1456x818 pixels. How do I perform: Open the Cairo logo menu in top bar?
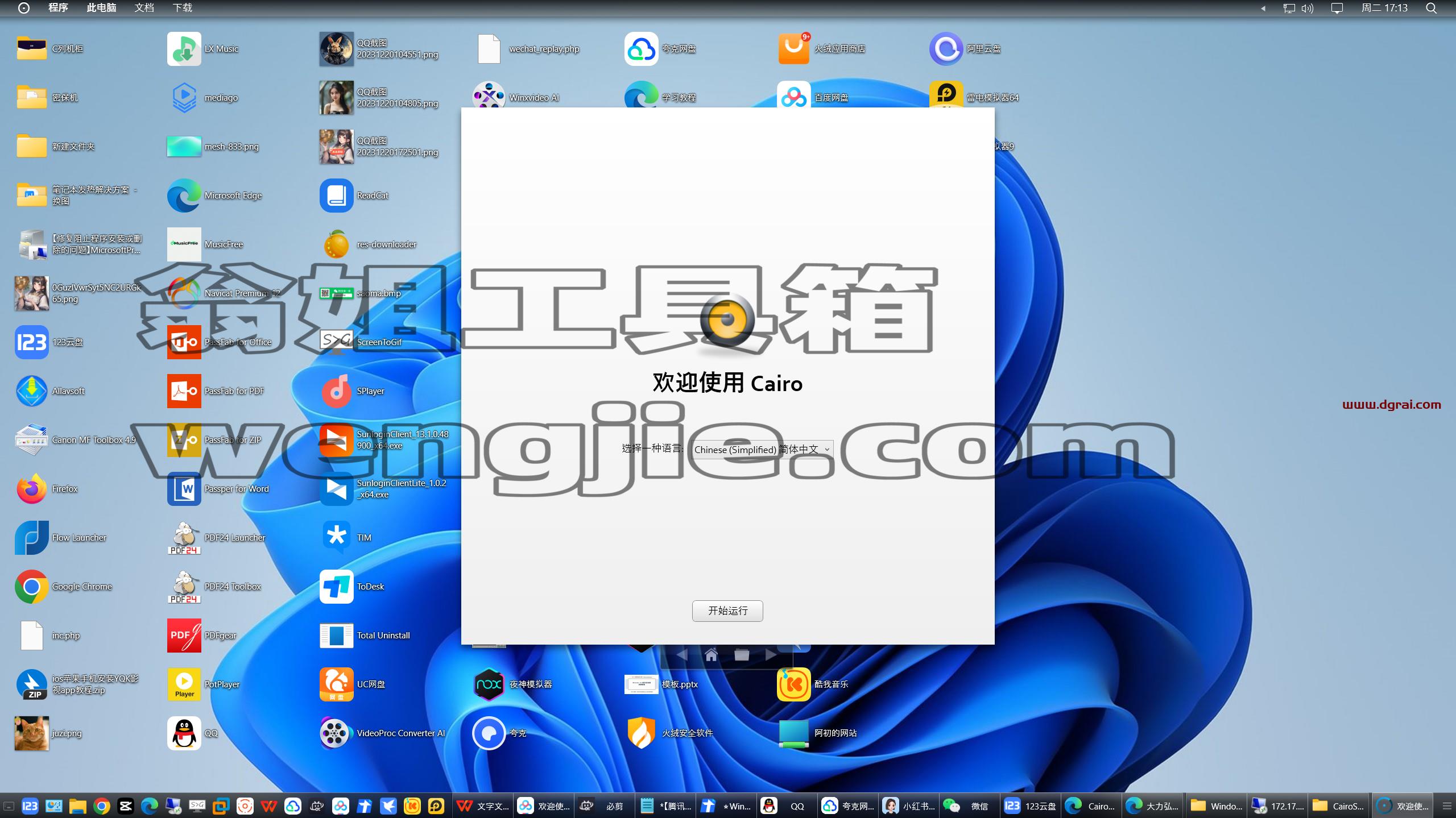click(x=24, y=8)
